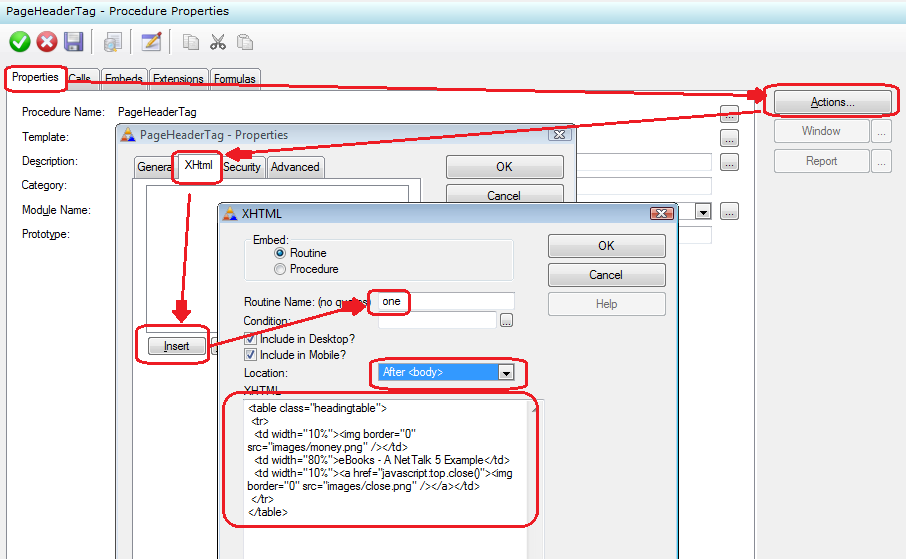Click the notepad with pencil edit icon
The width and height of the screenshot is (906, 559).
click(x=151, y=42)
